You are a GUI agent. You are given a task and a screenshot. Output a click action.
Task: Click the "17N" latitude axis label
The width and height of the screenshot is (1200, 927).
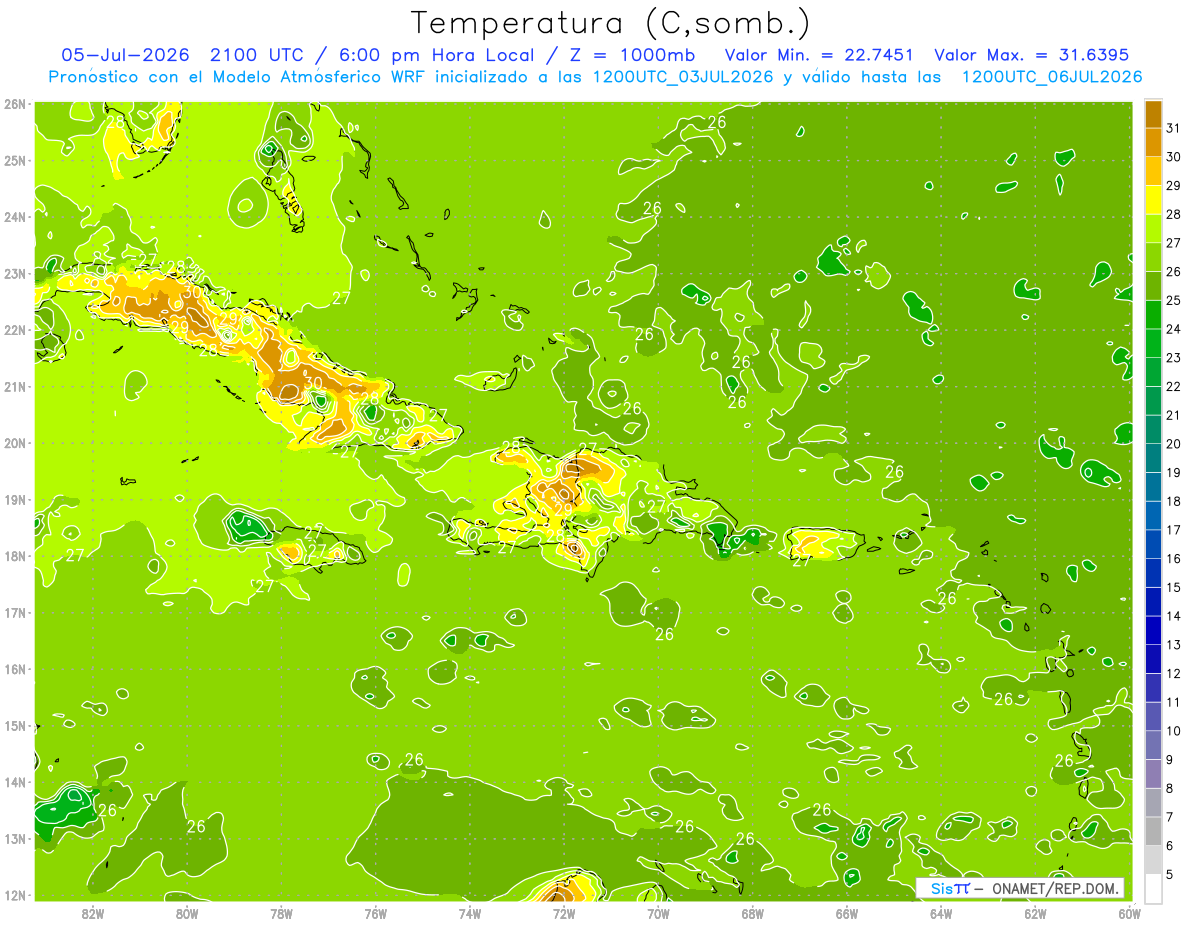tap(15, 612)
